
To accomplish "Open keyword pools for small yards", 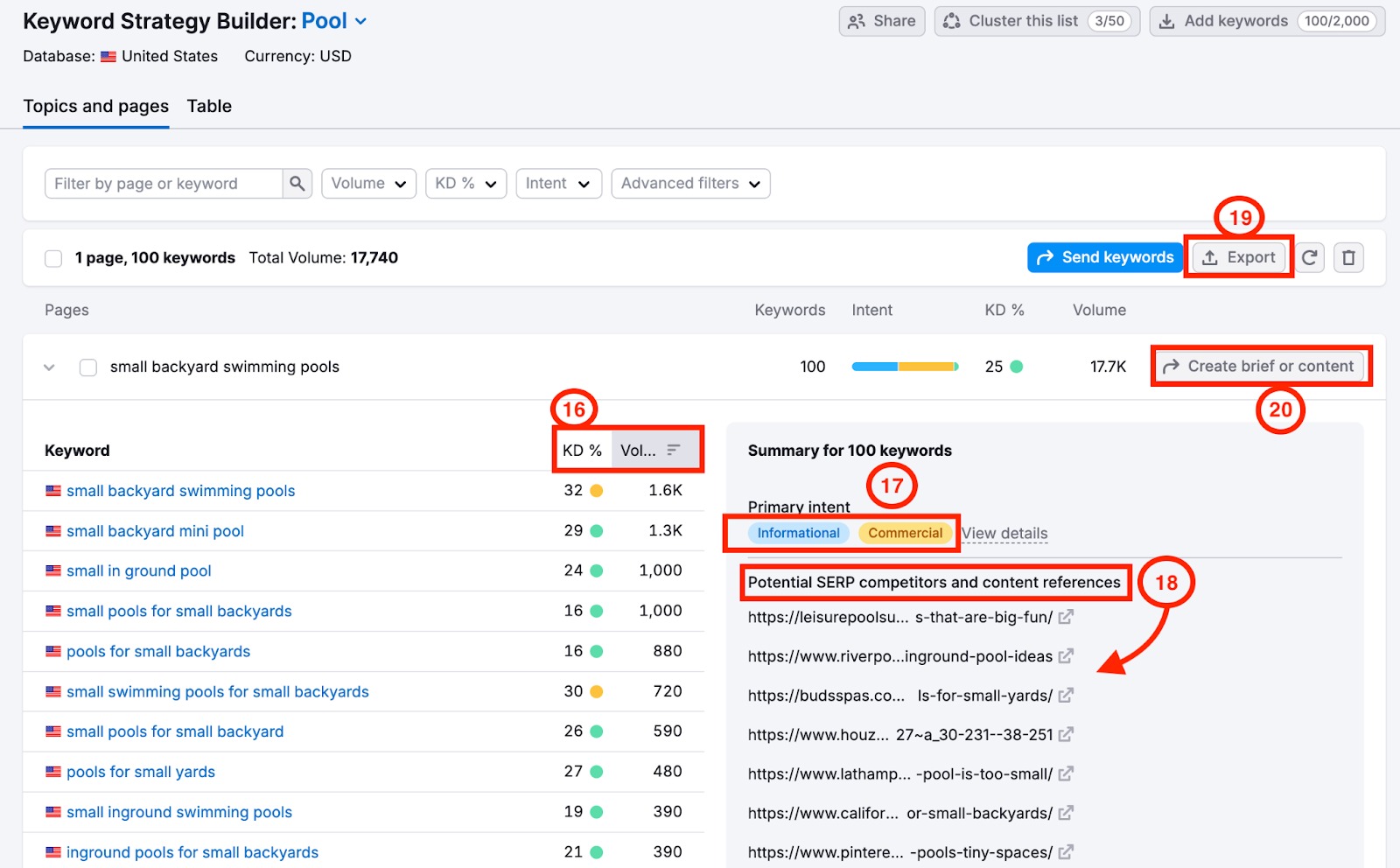I will [141, 773].
